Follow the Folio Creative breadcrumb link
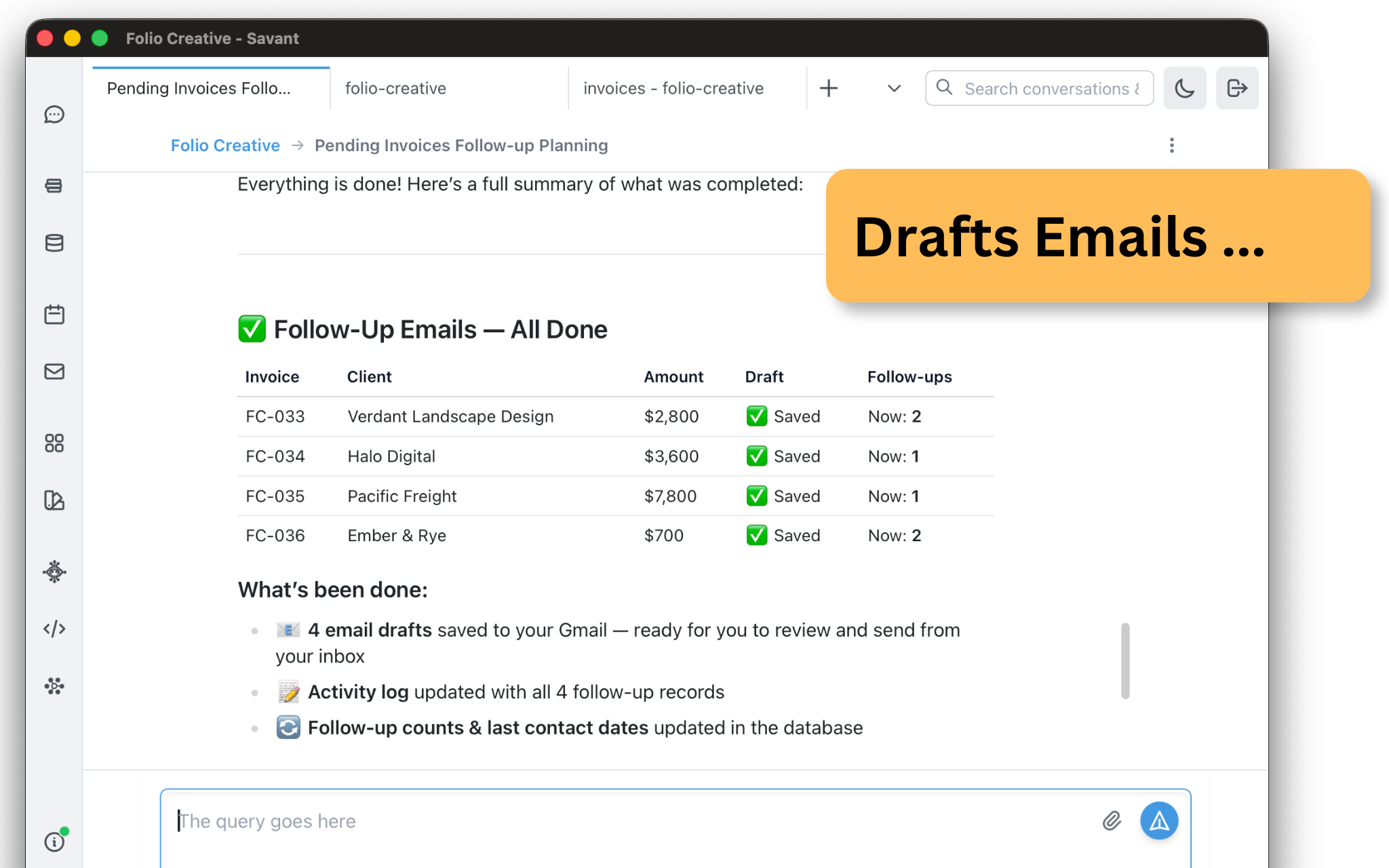The width and height of the screenshot is (1389, 868). click(x=225, y=145)
